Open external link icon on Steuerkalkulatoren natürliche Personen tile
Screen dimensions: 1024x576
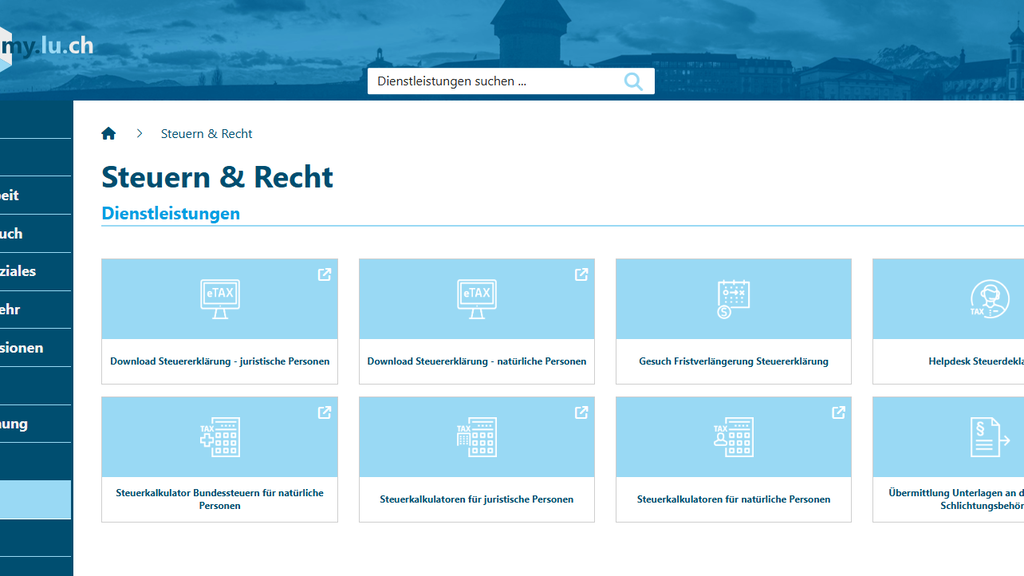[x=838, y=412]
